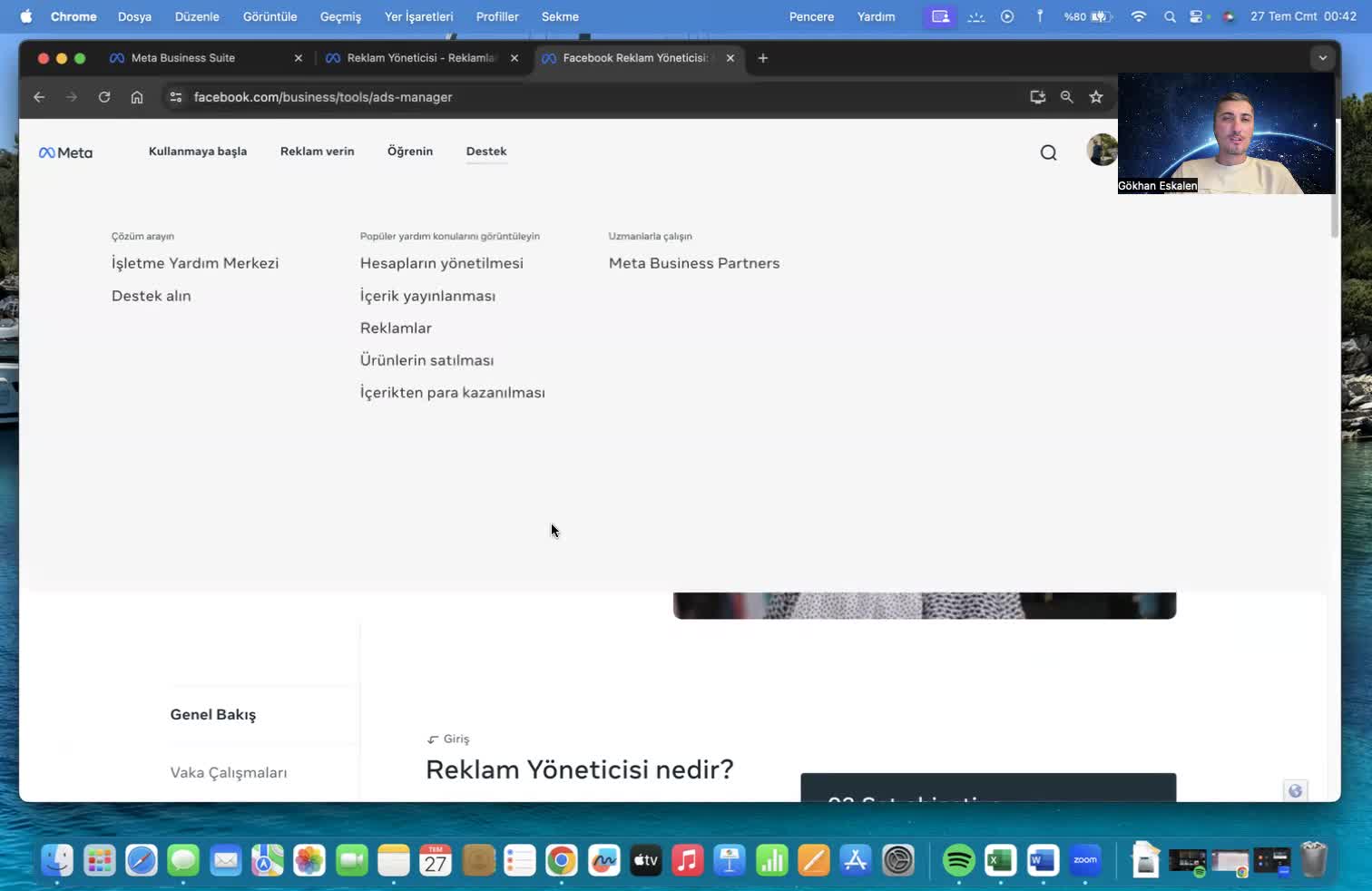
Task: Open İşletme Yardım Merkezi link
Action: [x=195, y=263]
